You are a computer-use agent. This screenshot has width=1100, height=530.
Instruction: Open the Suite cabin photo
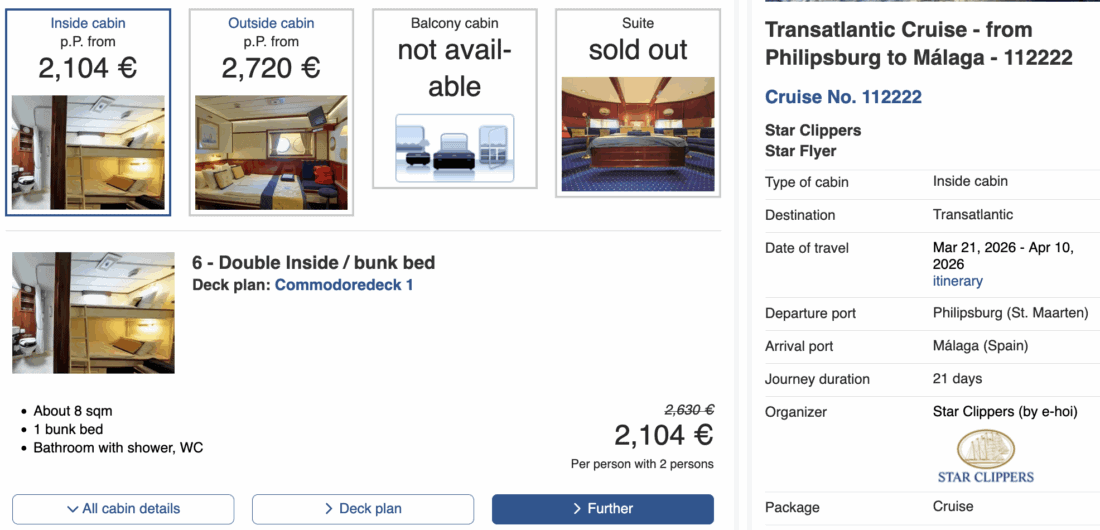click(x=638, y=134)
